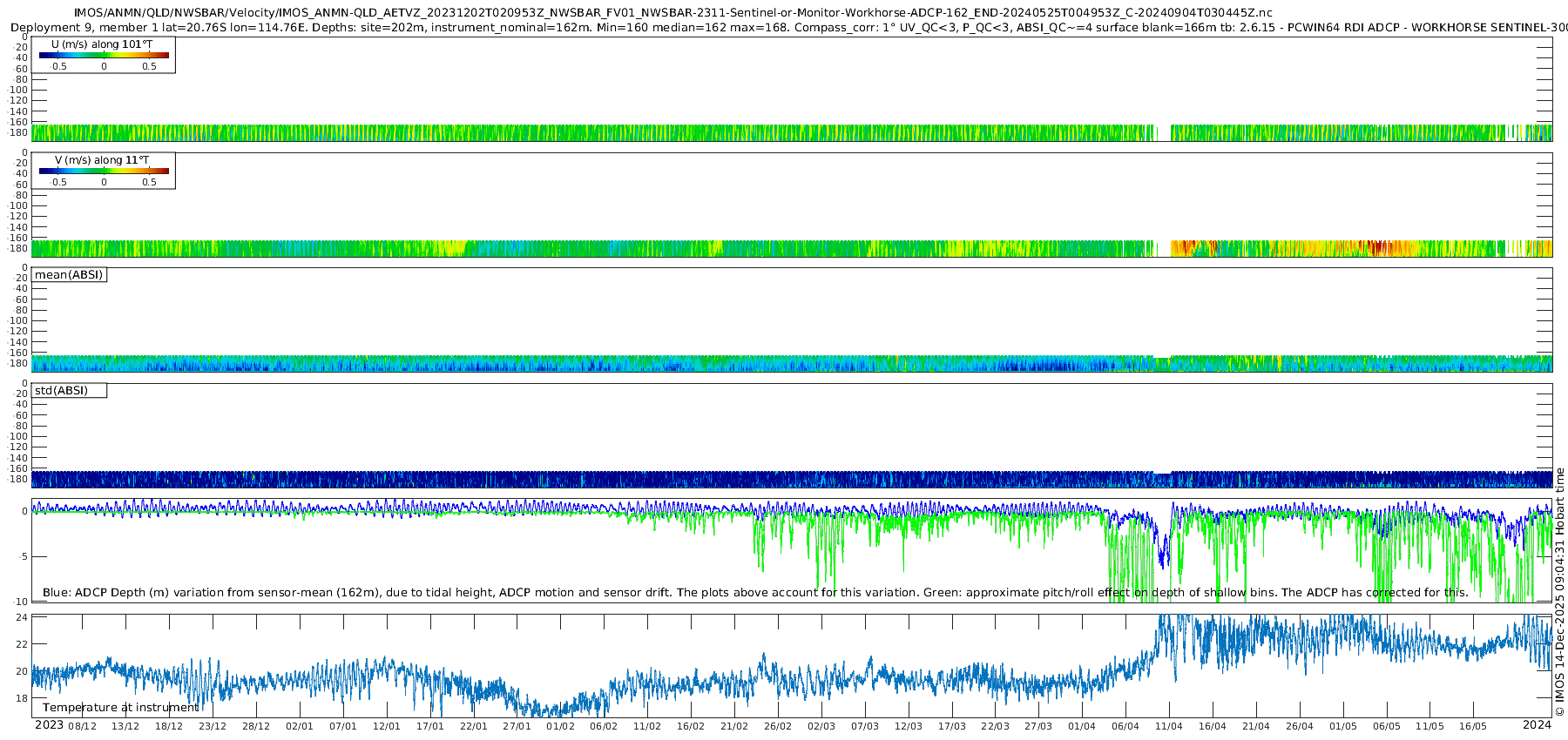The height and width of the screenshot is (740, 1568).
Task: Click the 01/02 date tick label
Action: pyautogui.click(x=560, y=726)
